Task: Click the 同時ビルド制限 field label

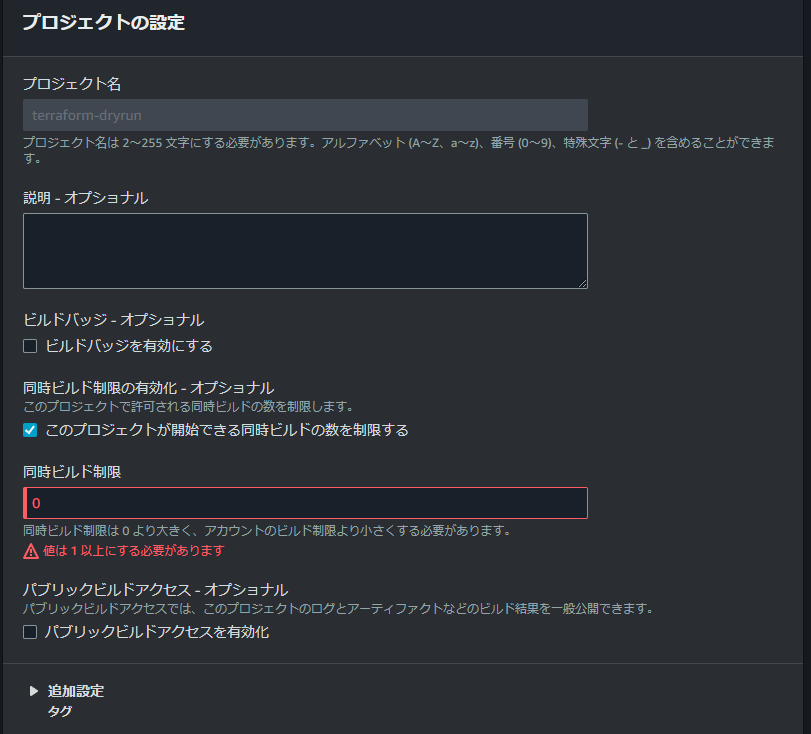Action: 72,472
